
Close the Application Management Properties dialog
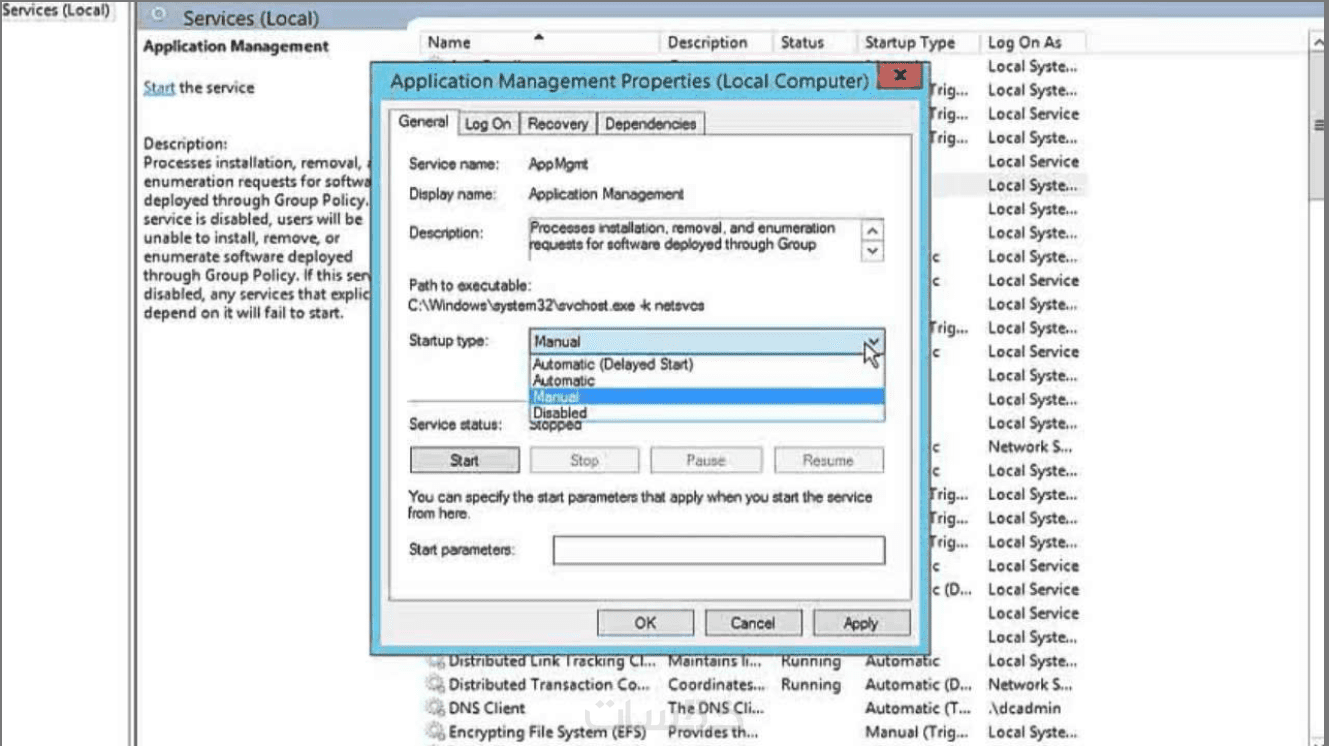901,75
